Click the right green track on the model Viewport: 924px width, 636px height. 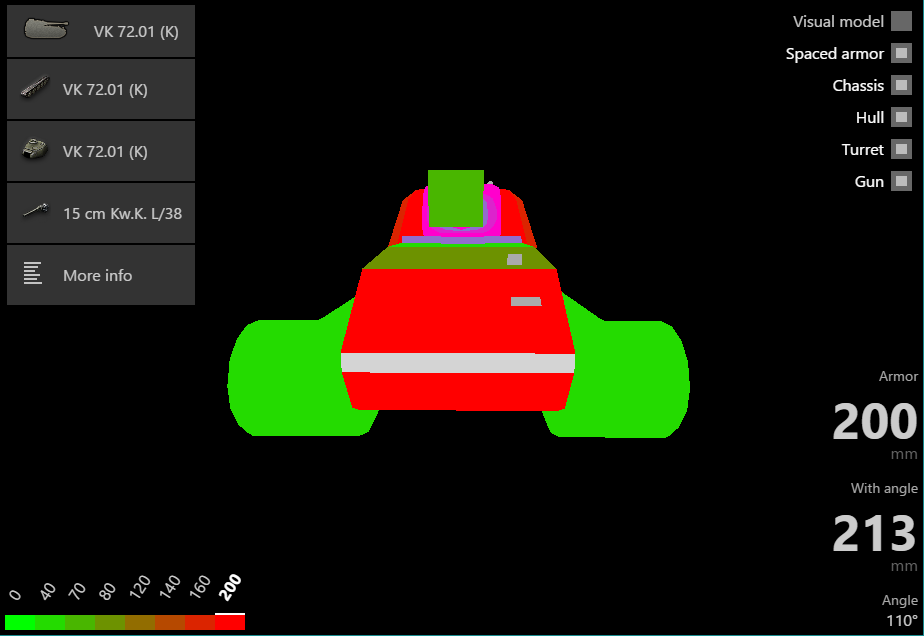pyautogui.click(x=625, y=380)
